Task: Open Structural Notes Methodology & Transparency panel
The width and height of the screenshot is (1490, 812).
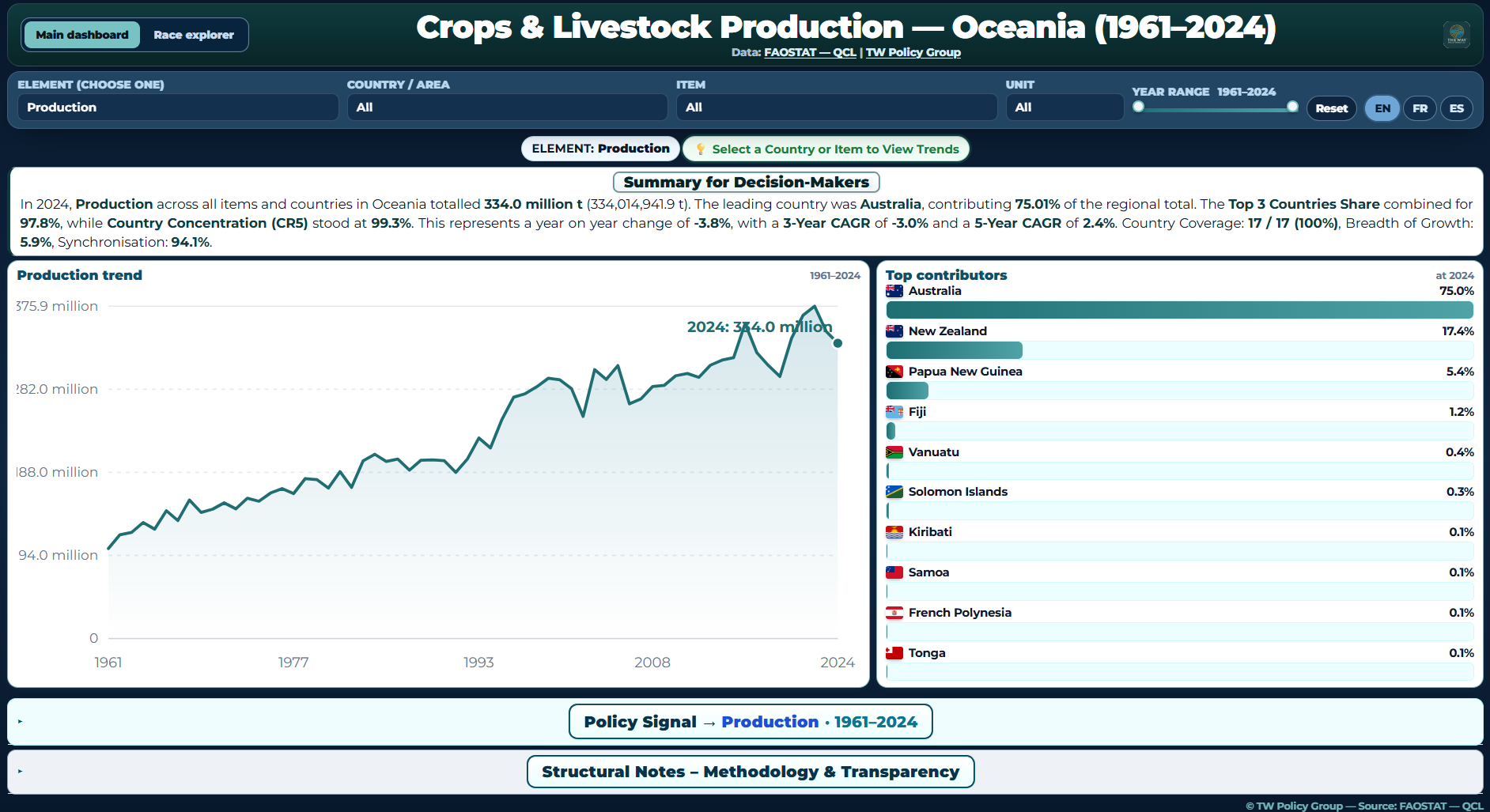Action: click(751, 772)
